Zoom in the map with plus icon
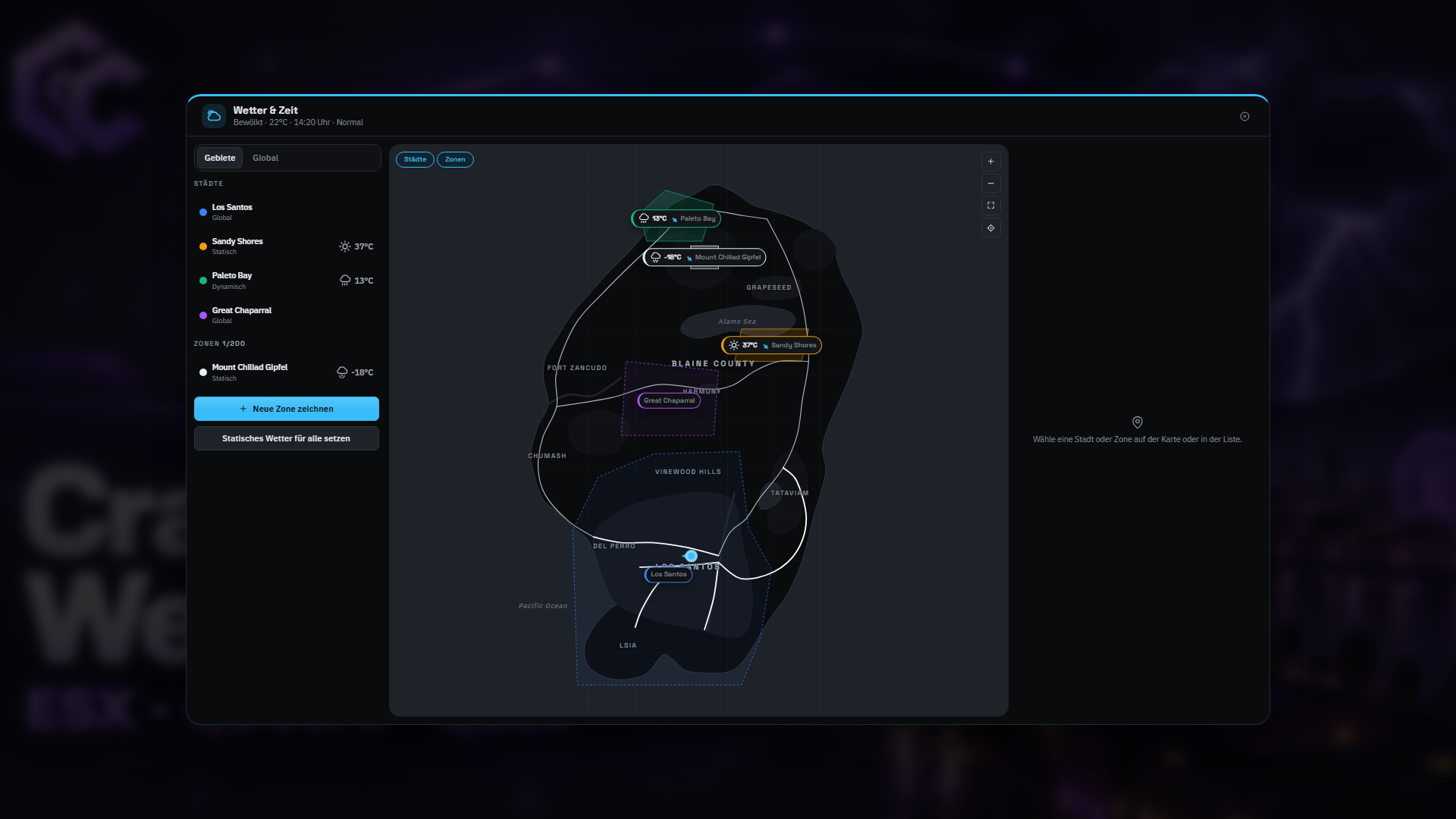 [990, 162]
